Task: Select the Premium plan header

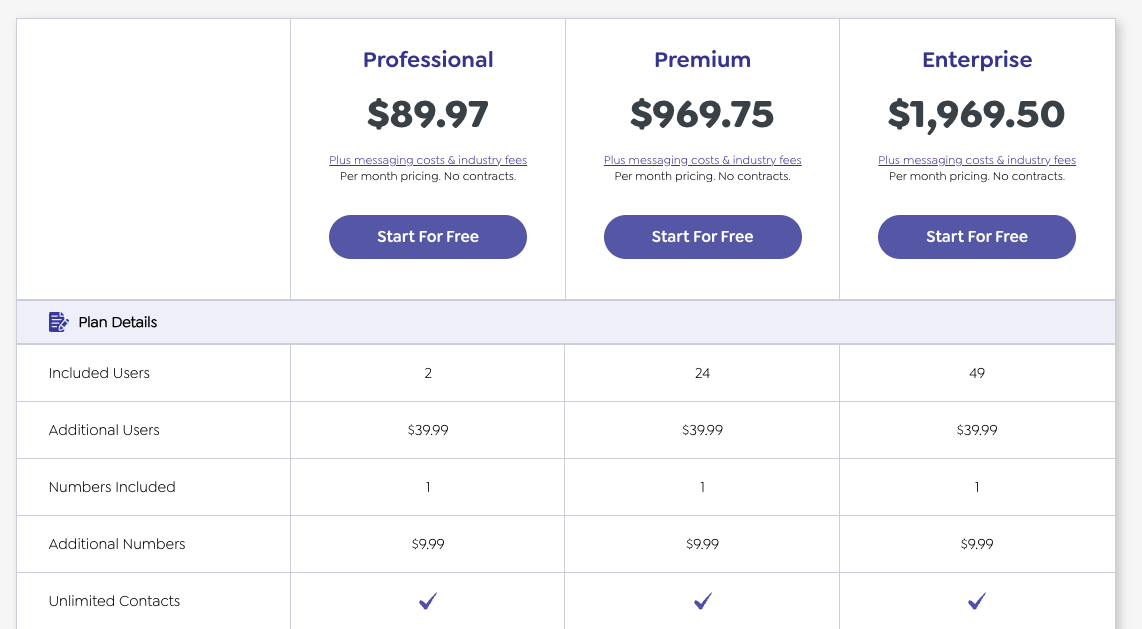Action: click(702, 59)
